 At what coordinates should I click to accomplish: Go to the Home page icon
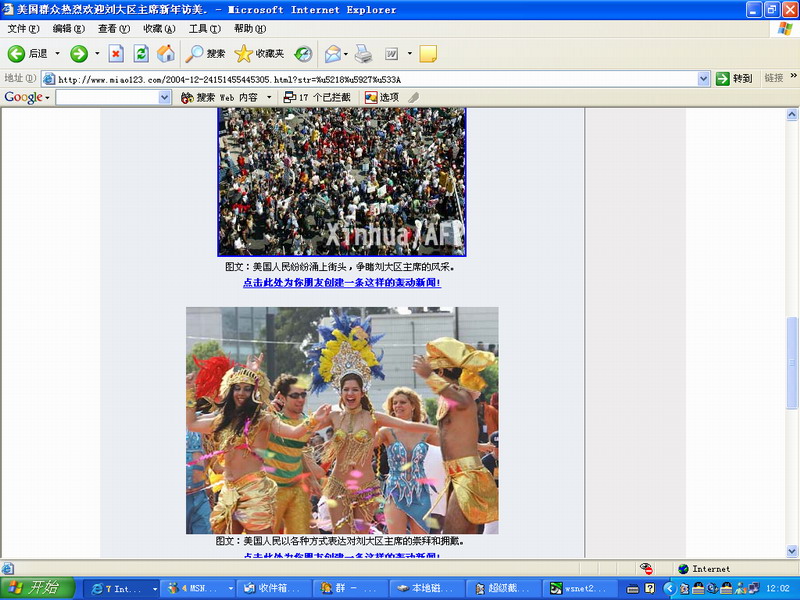[x=165, y=54]
